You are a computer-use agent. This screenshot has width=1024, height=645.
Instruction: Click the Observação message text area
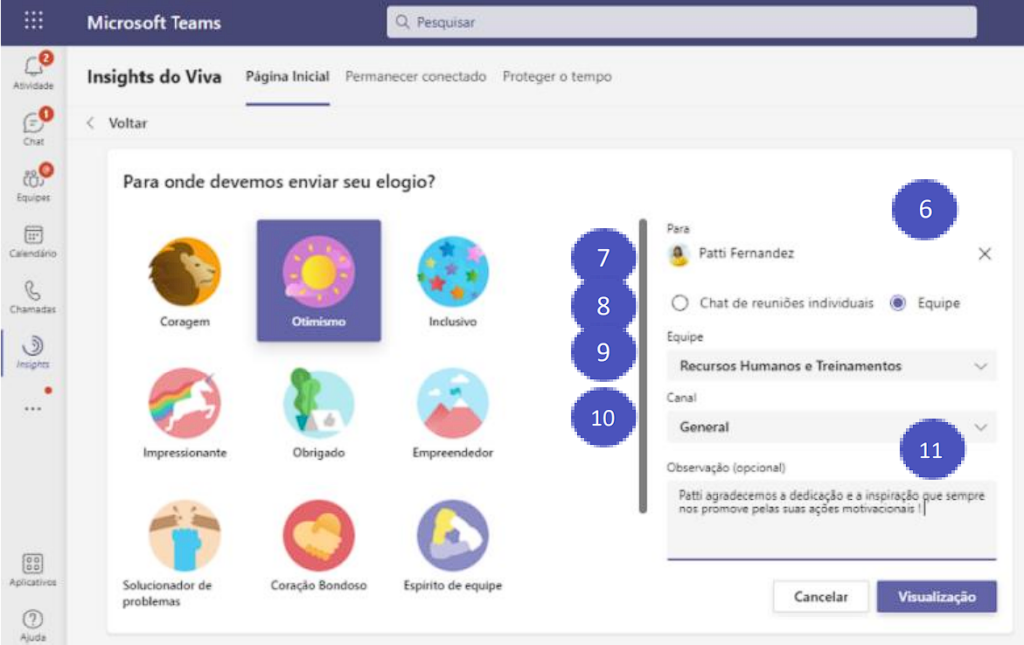831,520
